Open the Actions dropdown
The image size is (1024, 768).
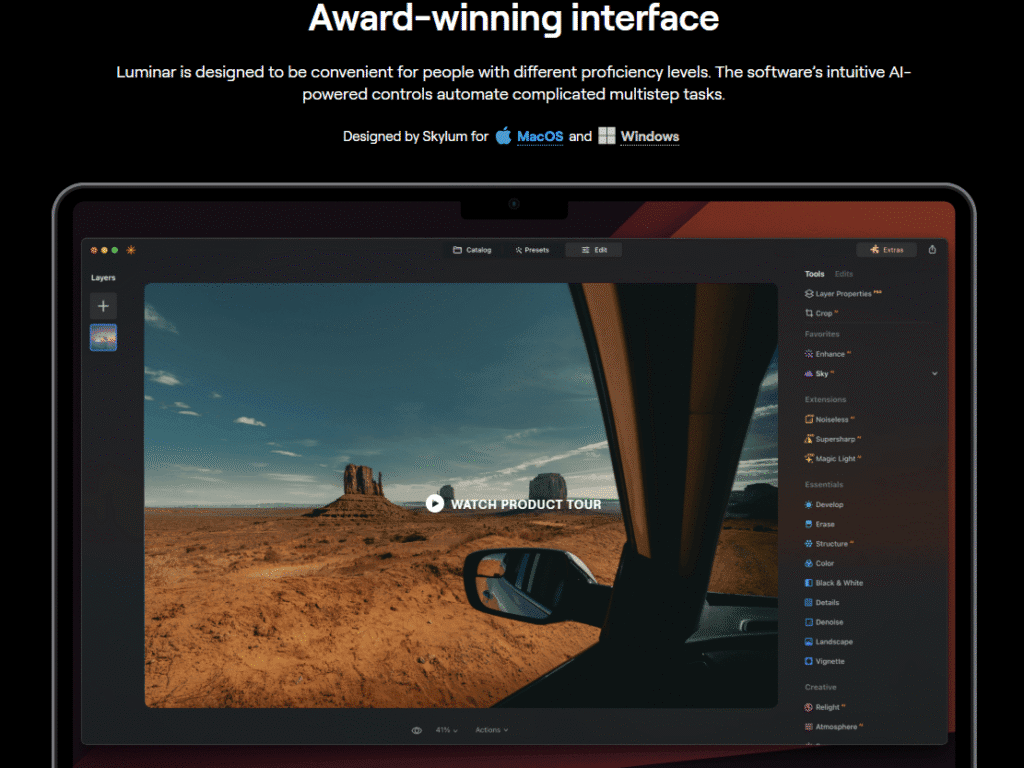point(491,730)
